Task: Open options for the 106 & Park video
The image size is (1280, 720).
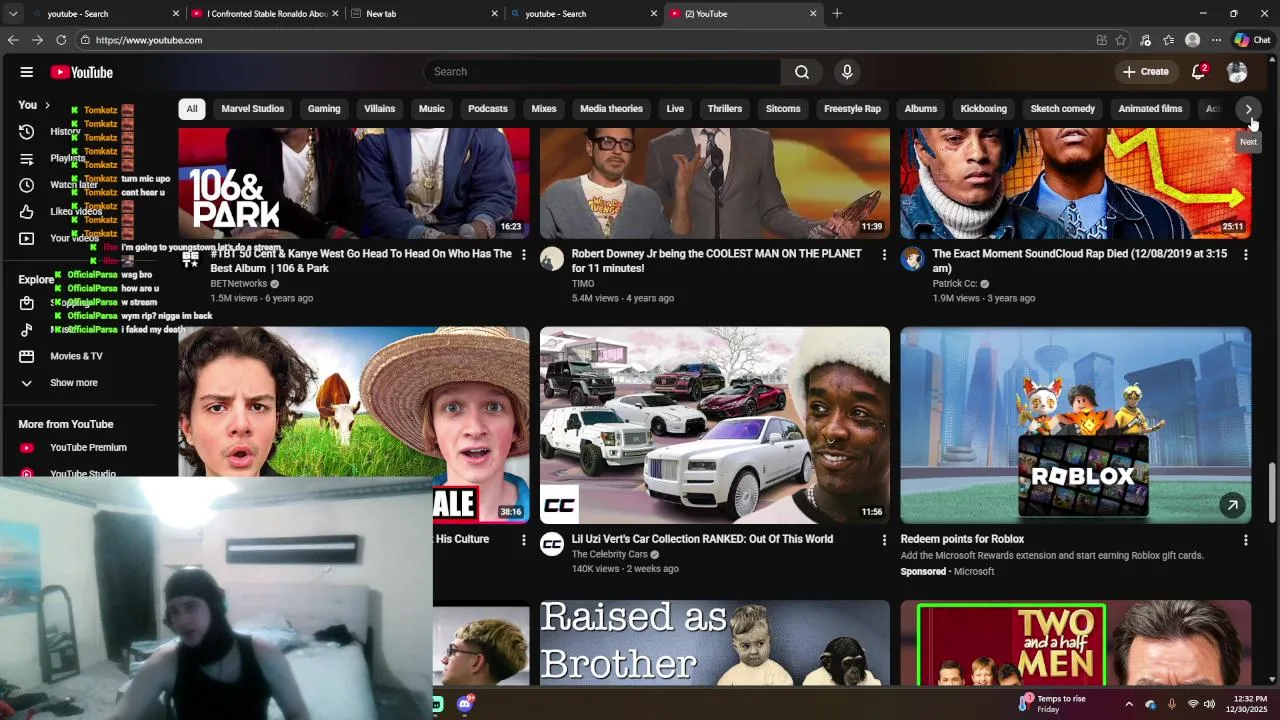Action: [523, 255]
